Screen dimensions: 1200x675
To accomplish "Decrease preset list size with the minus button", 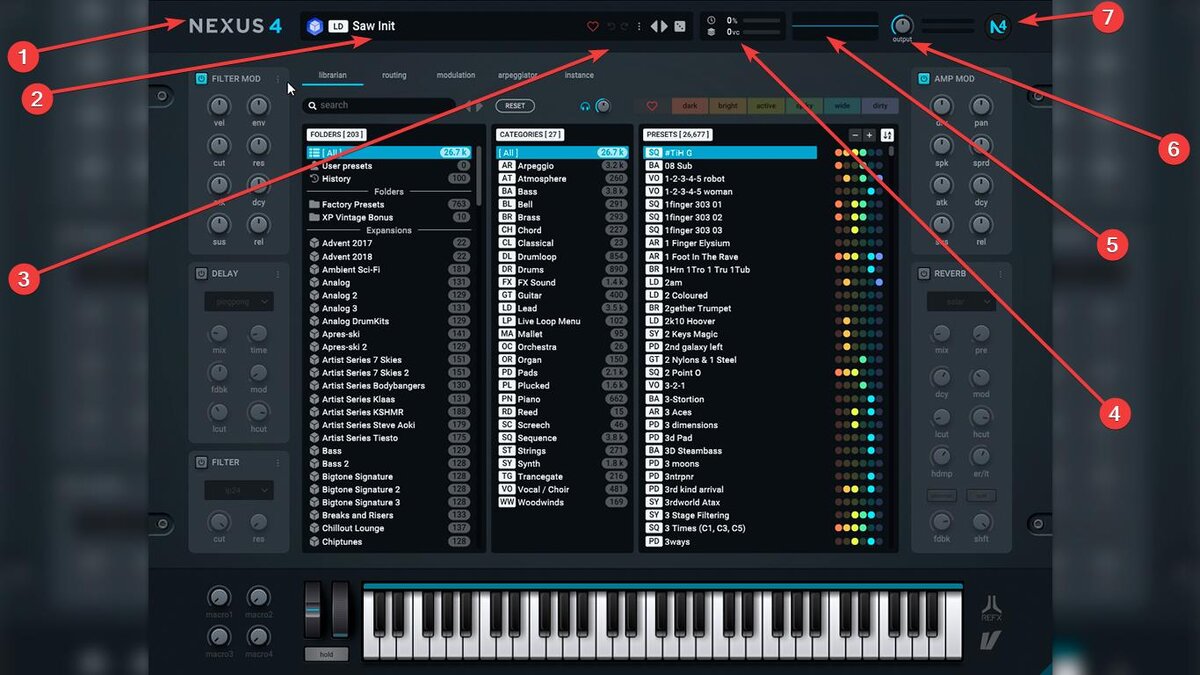I will 855,135.
